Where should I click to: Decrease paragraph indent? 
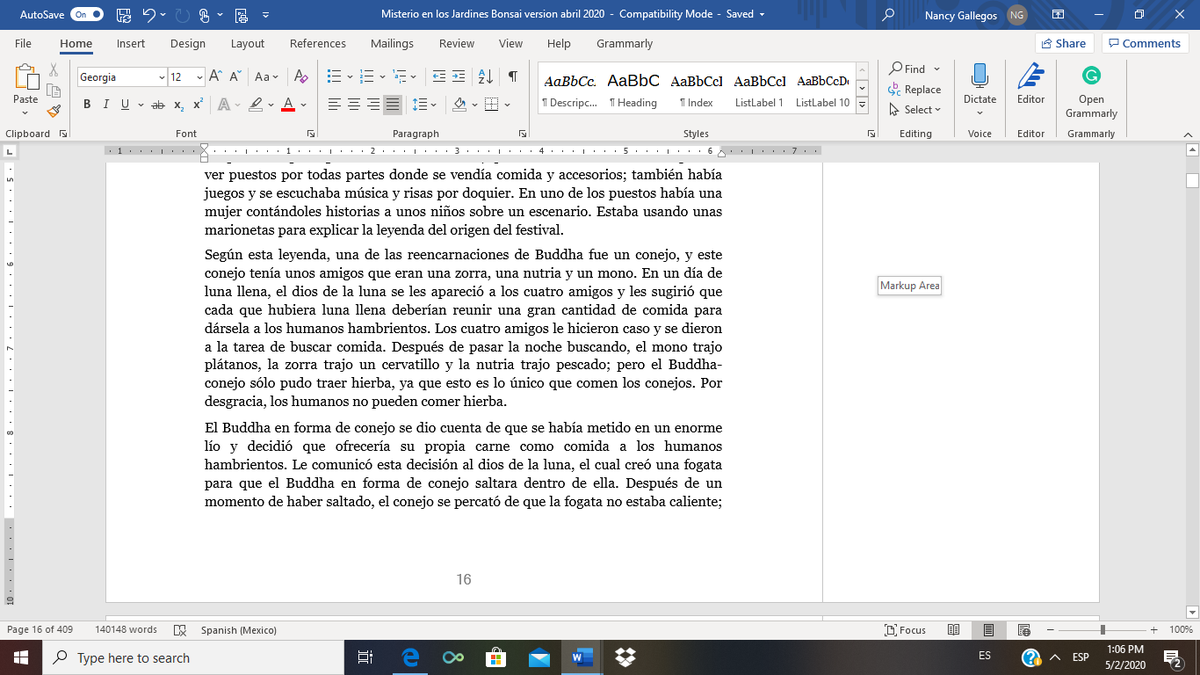click(438, 77)
